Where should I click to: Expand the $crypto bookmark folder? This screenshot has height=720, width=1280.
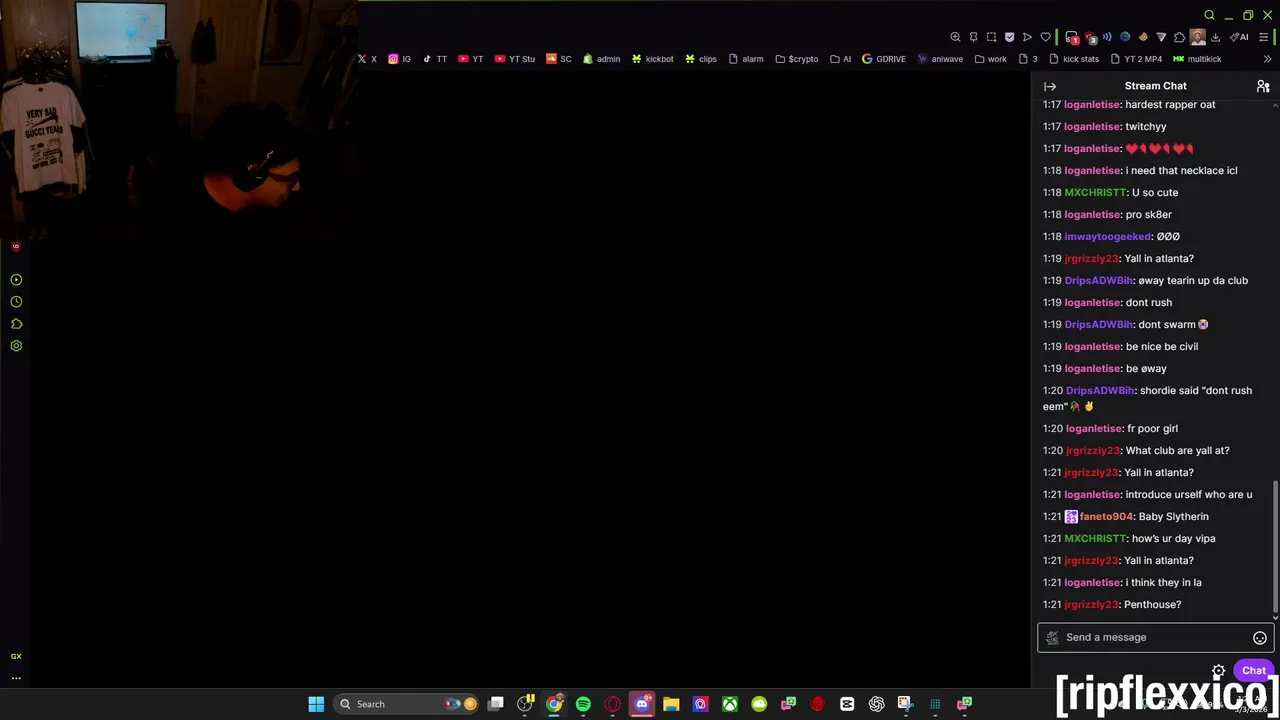pos(796,59)
